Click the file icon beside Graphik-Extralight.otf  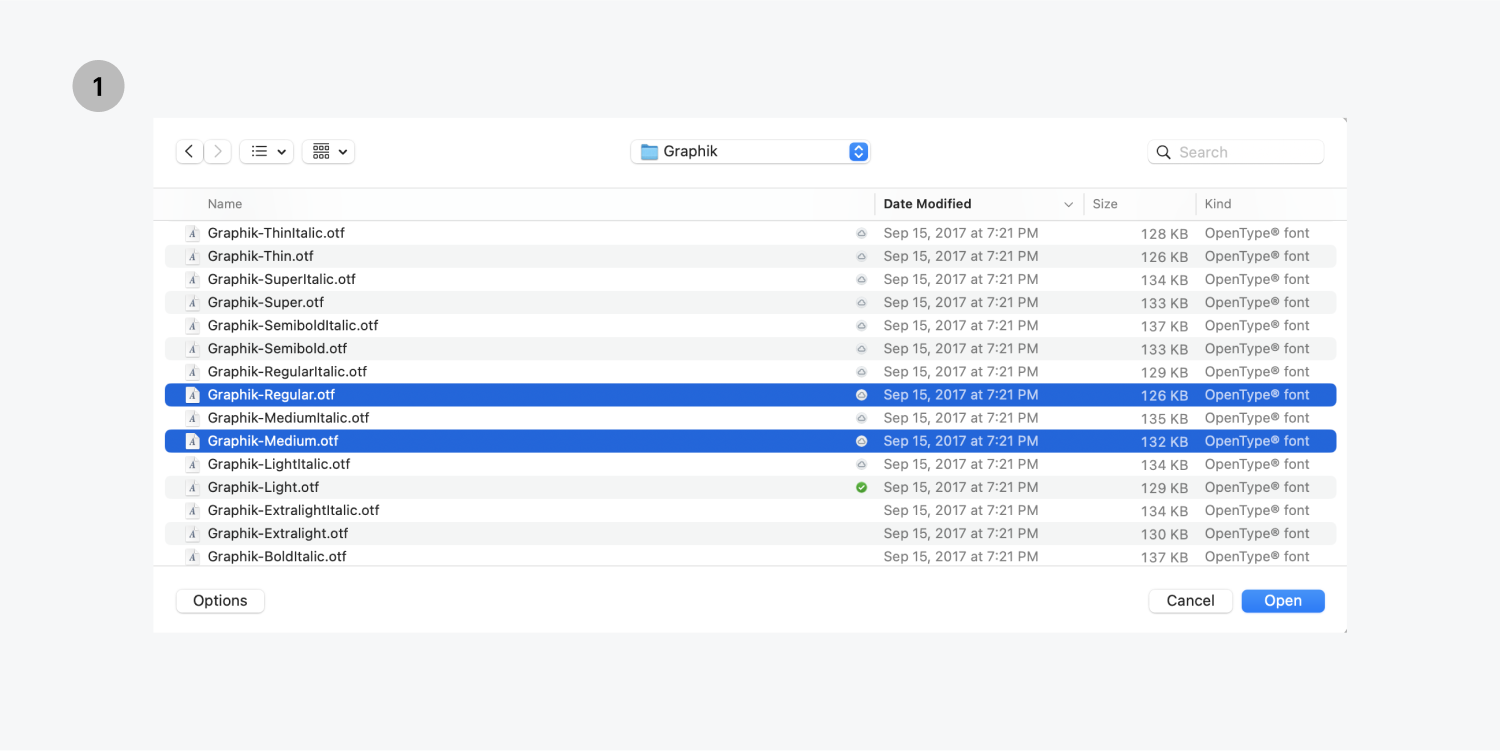point(193,533)
